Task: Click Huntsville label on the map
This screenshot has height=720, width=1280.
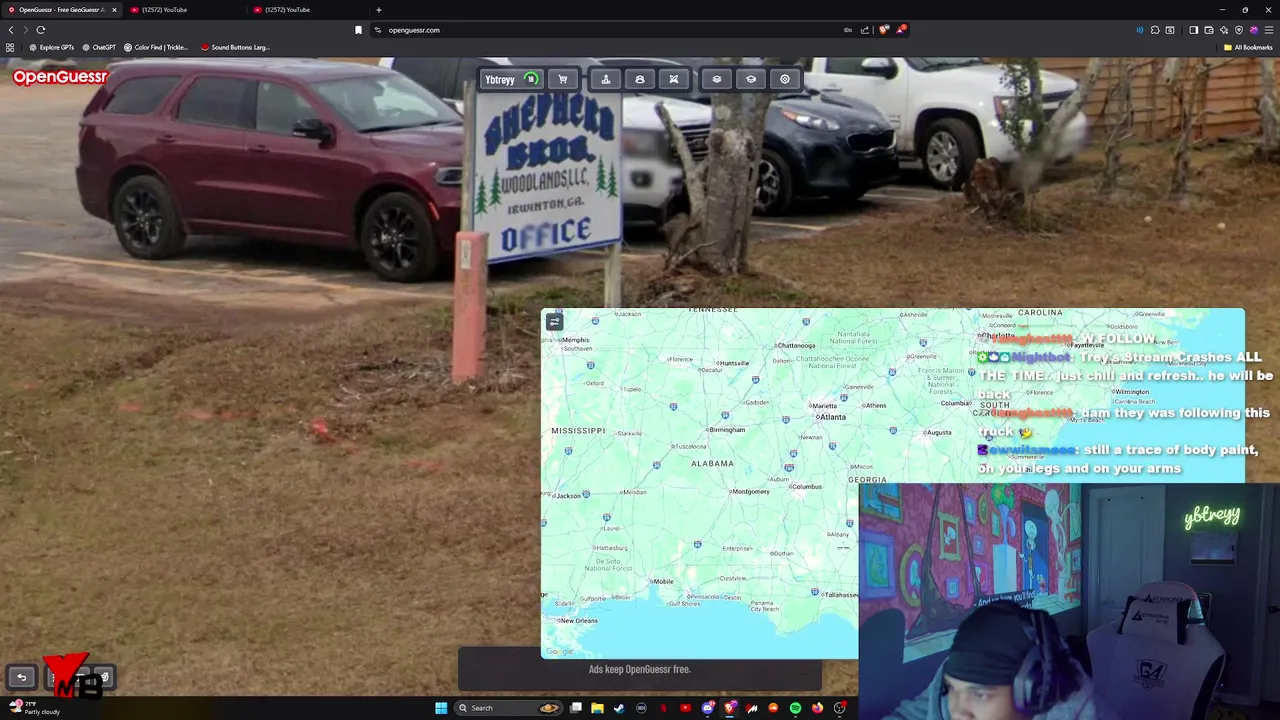Action: coord(734,363)
